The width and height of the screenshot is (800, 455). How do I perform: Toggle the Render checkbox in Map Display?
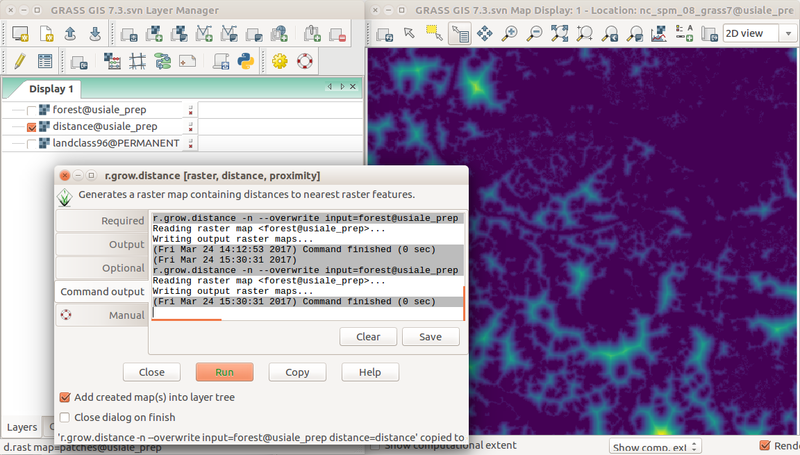coord(765,445)
